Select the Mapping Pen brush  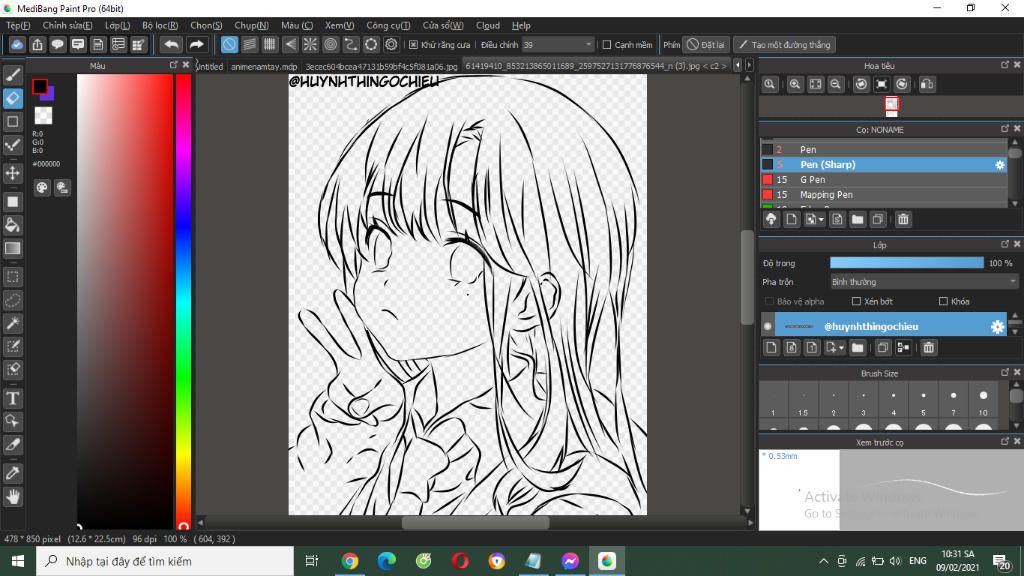[884, 195]
